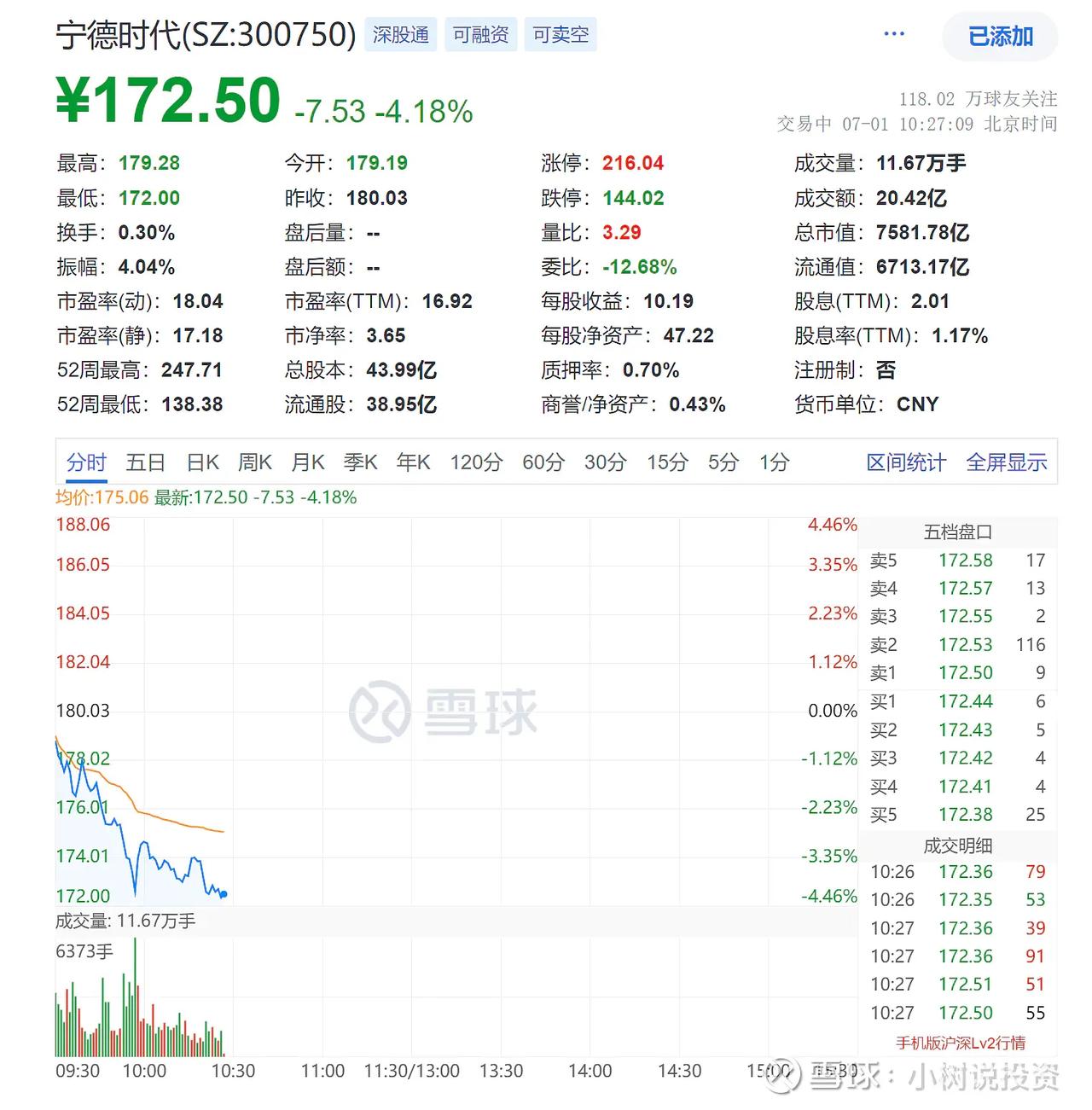Click the 买4 price 172.41

click(966, 787)
